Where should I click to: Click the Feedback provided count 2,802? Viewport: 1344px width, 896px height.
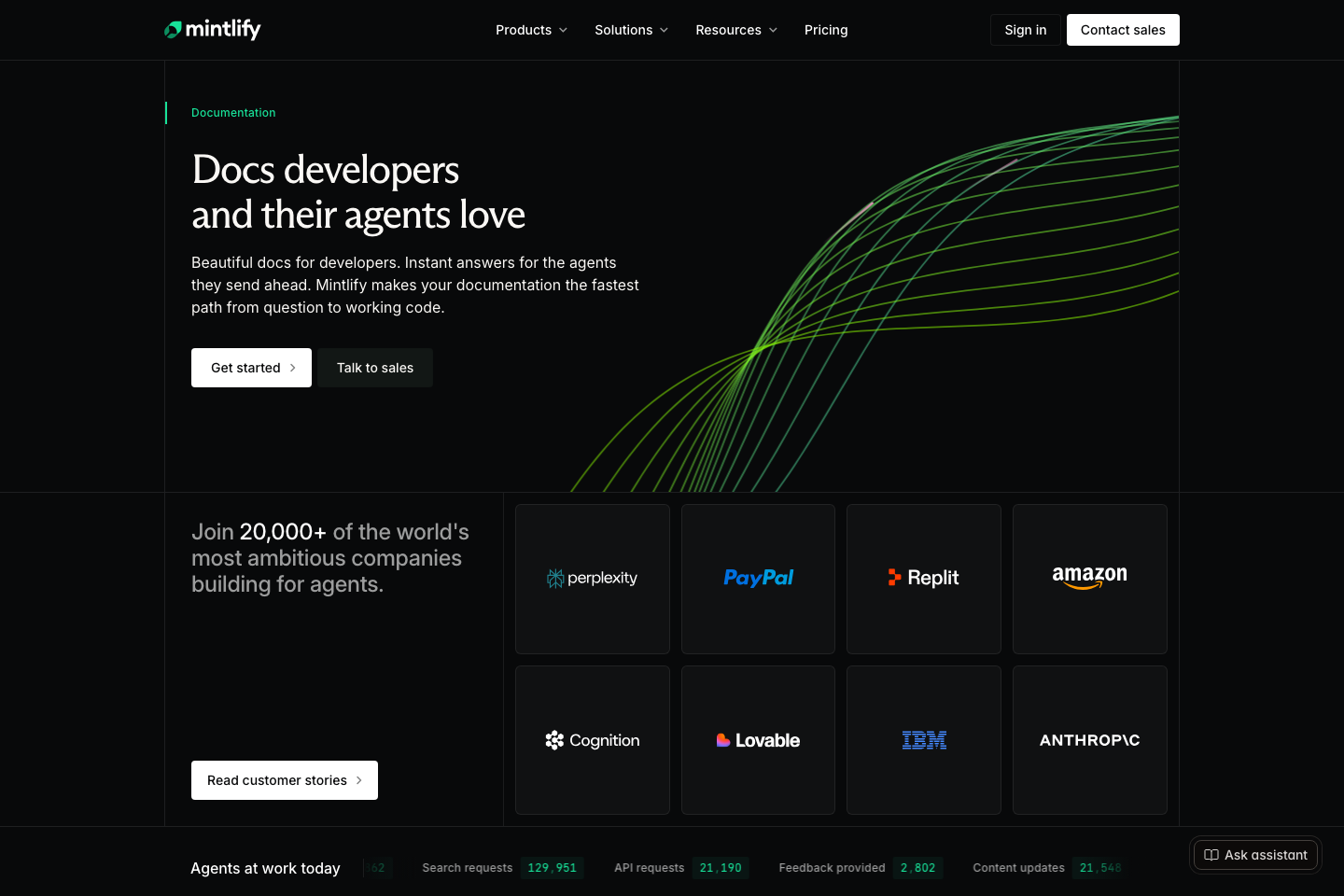pos(917,868)
